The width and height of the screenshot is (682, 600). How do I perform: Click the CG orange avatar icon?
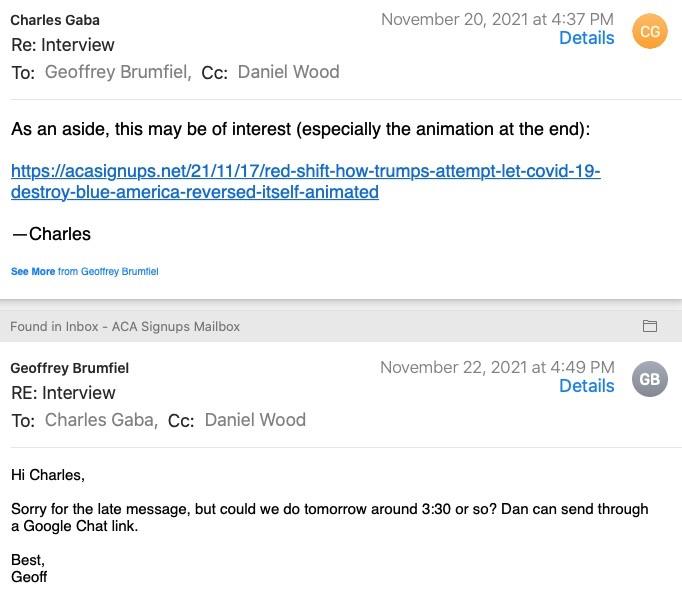(x=650, y=32)
